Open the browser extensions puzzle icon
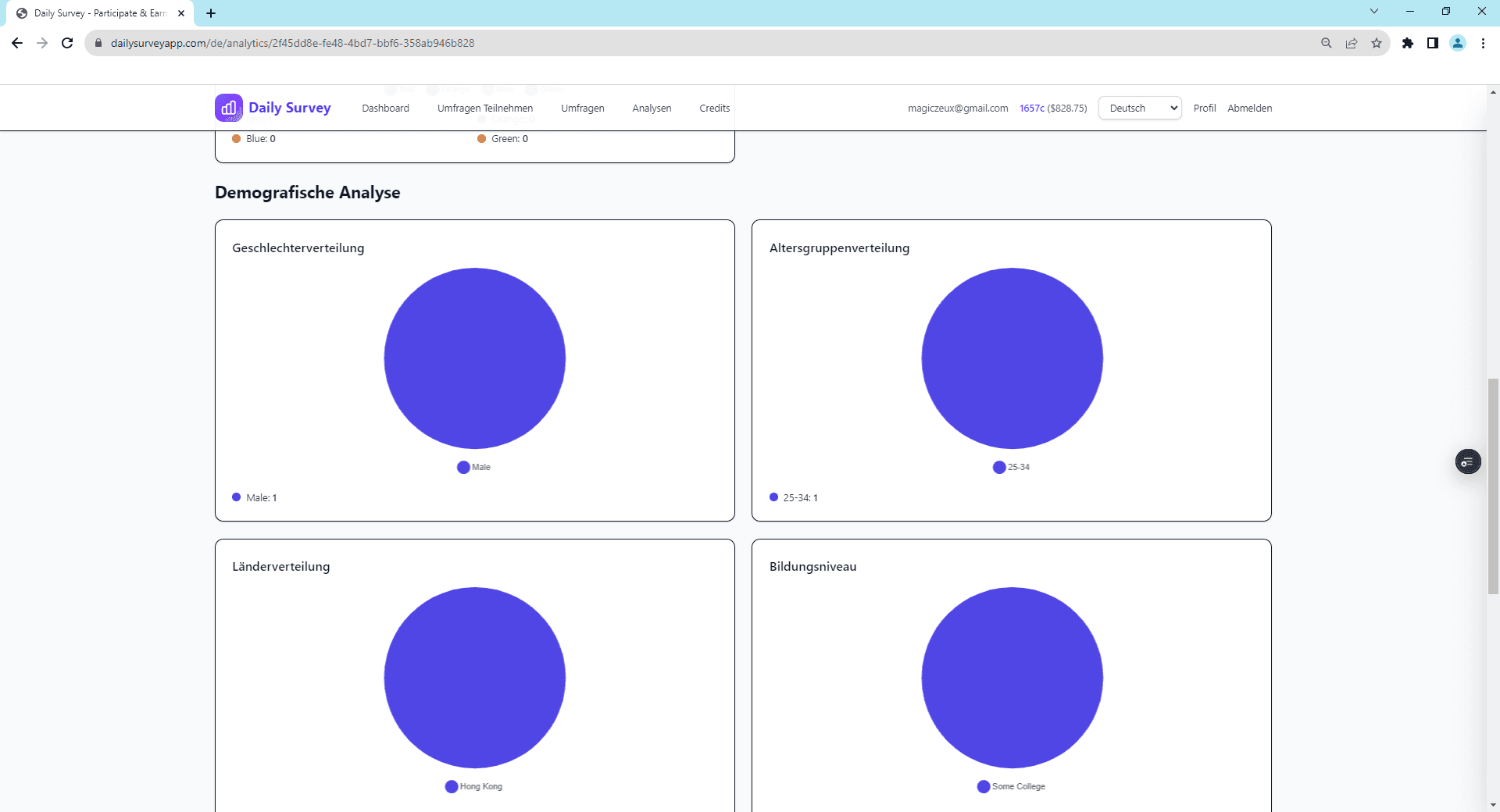Viewport: 1500px width, 812px height. pyautogui.click(x=1407, y=43)
